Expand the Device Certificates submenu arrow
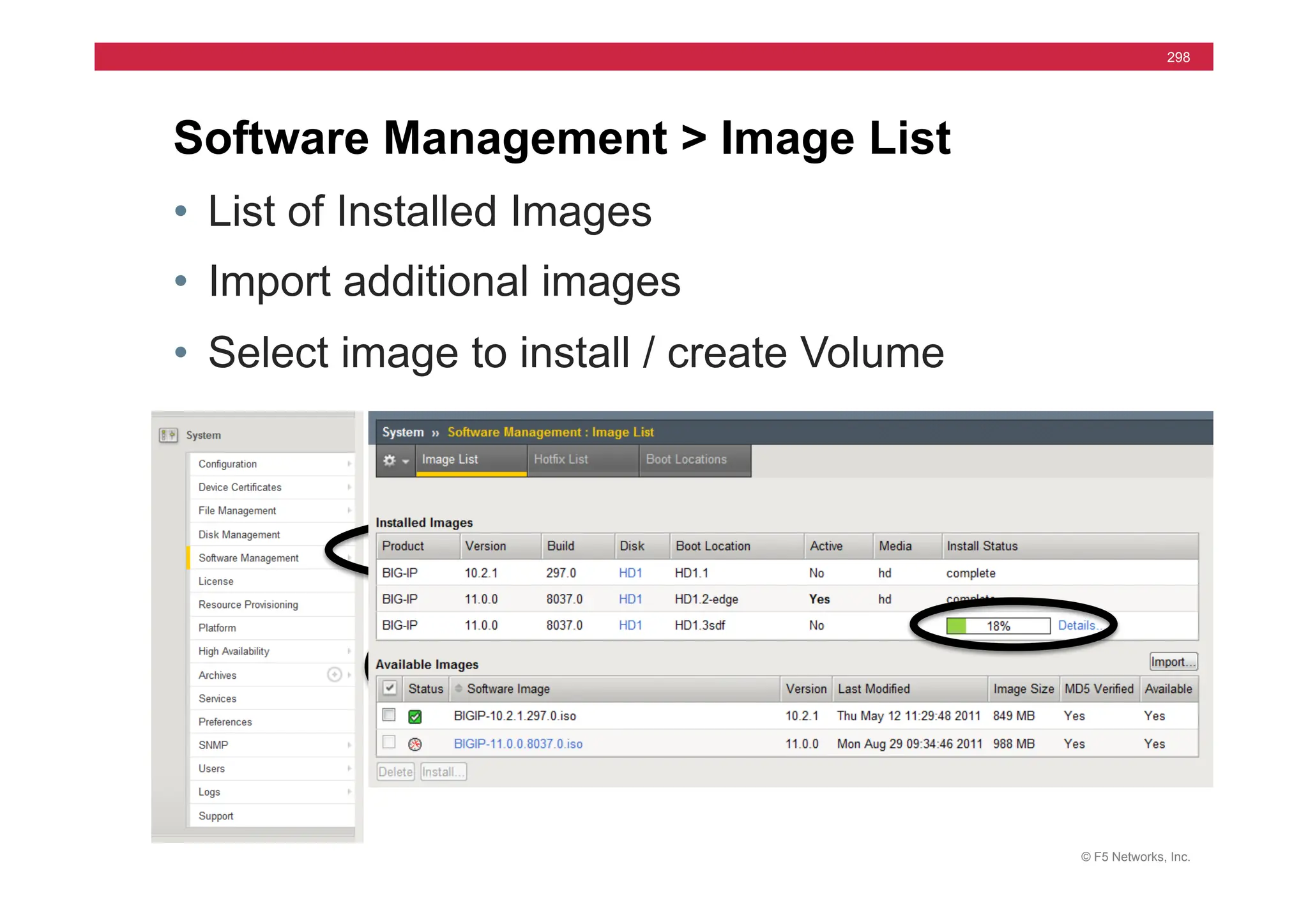This screenshot has height=924, width=1308. [349, 487]
